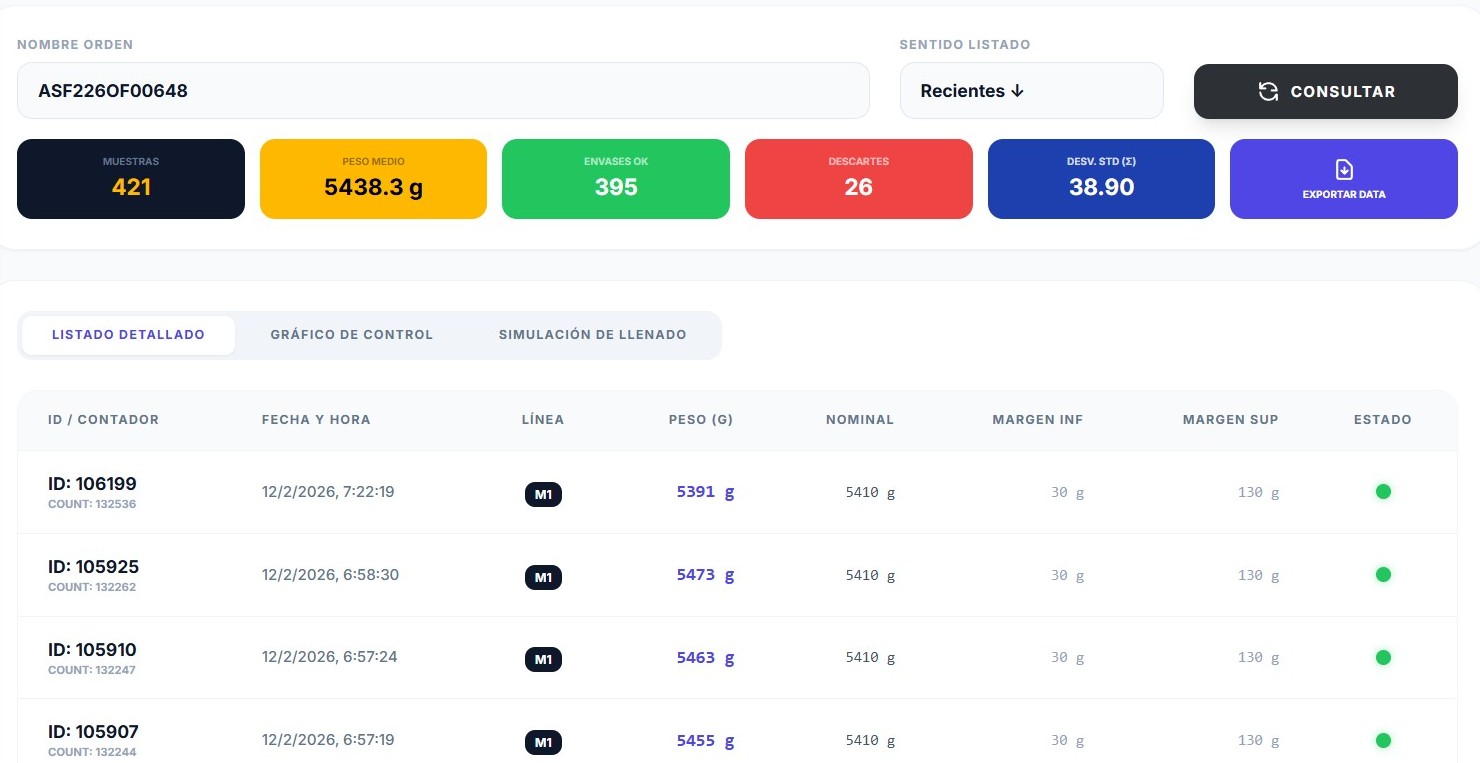Select the Listado Detallado tab

tap(128, 335)
